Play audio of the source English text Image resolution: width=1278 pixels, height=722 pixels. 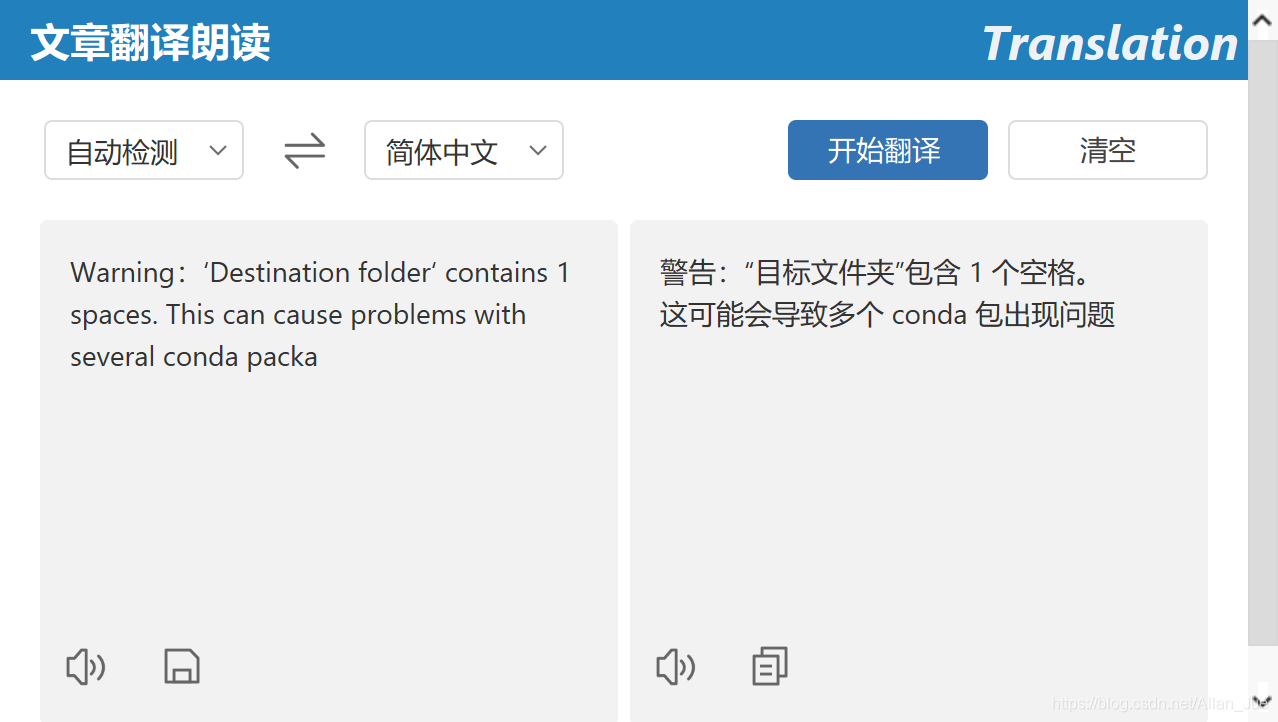85,667
